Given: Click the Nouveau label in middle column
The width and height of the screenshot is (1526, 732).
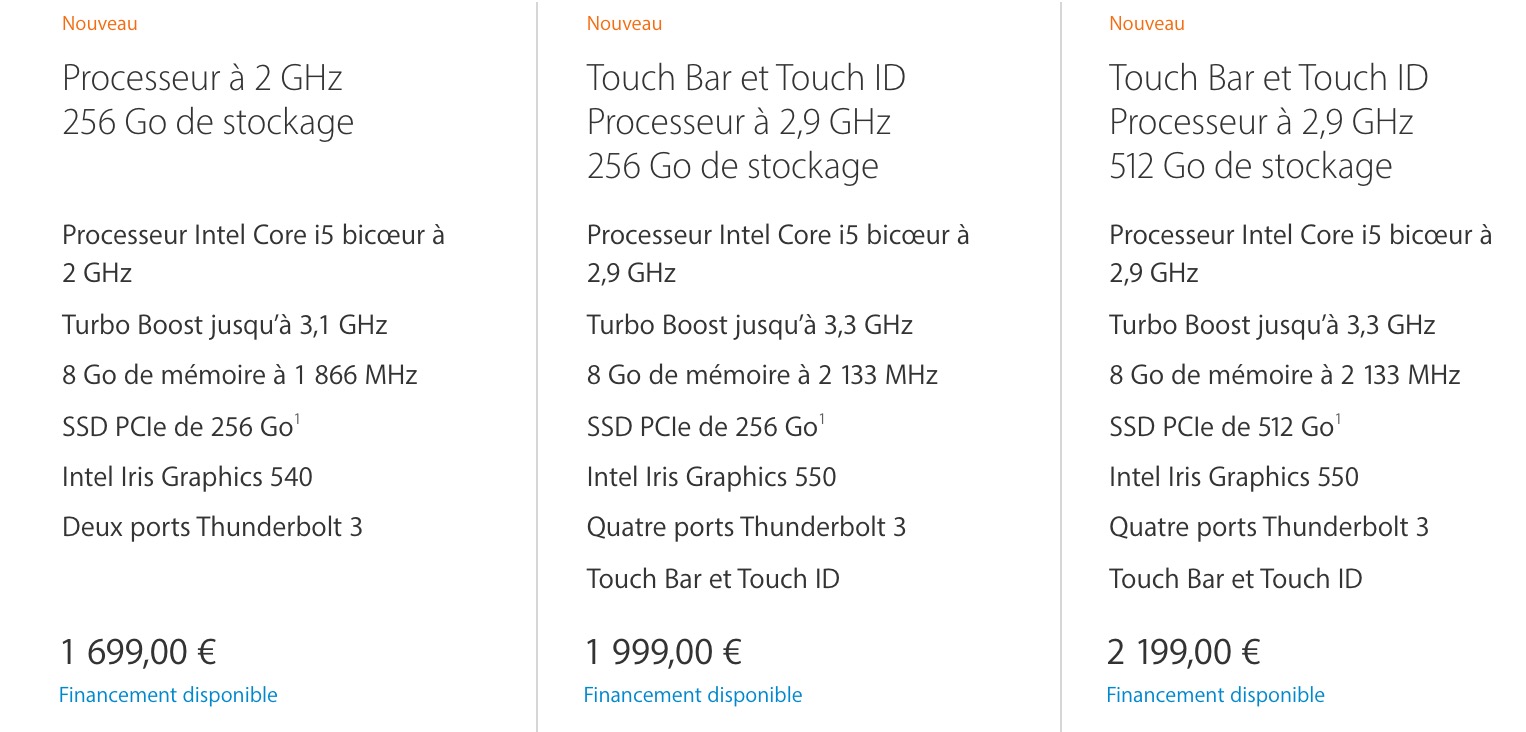Looking at the screenshot, I should coord(624,23).
